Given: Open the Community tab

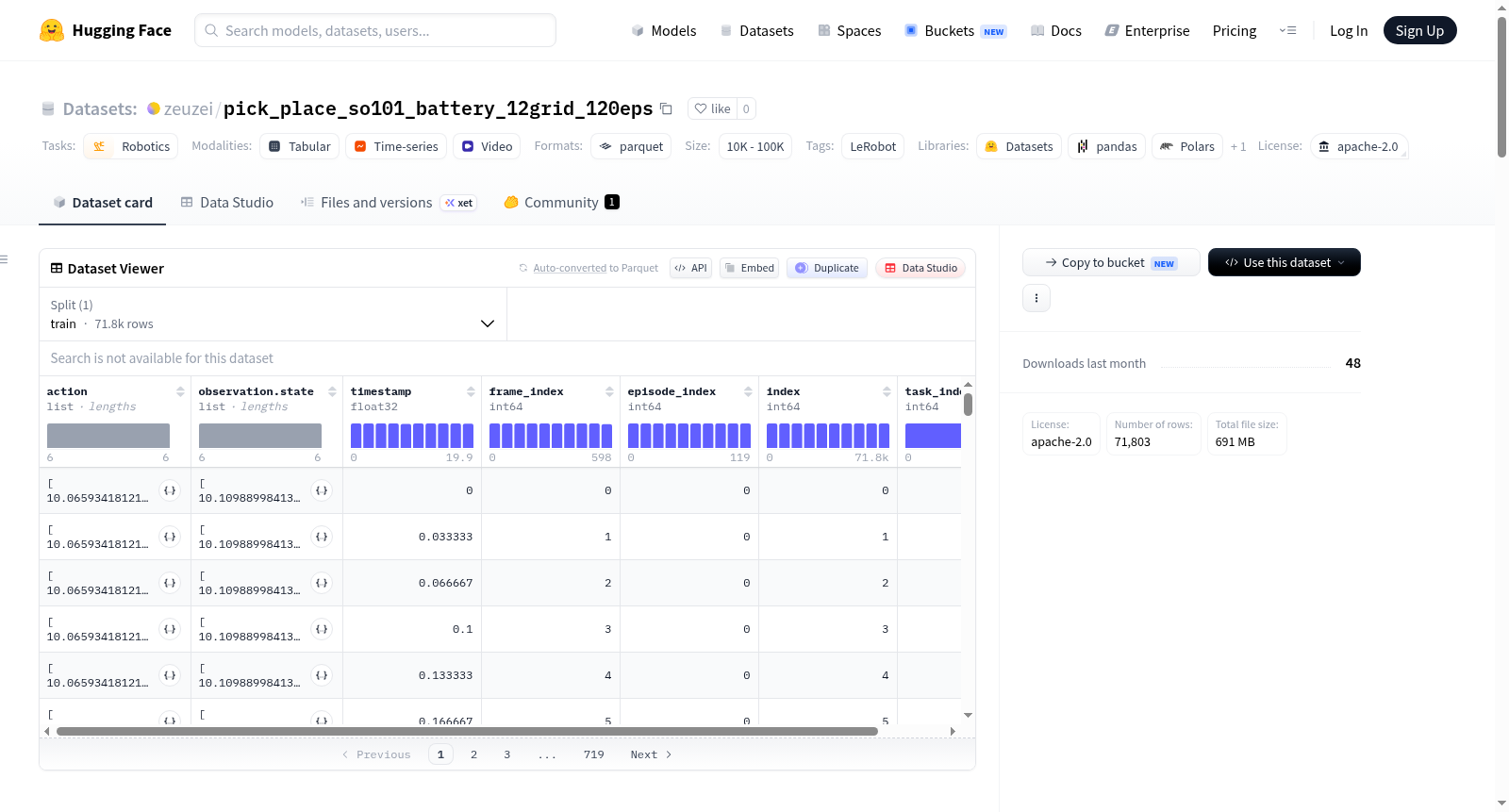Looking at the screenshot, I should coord(561,203).
